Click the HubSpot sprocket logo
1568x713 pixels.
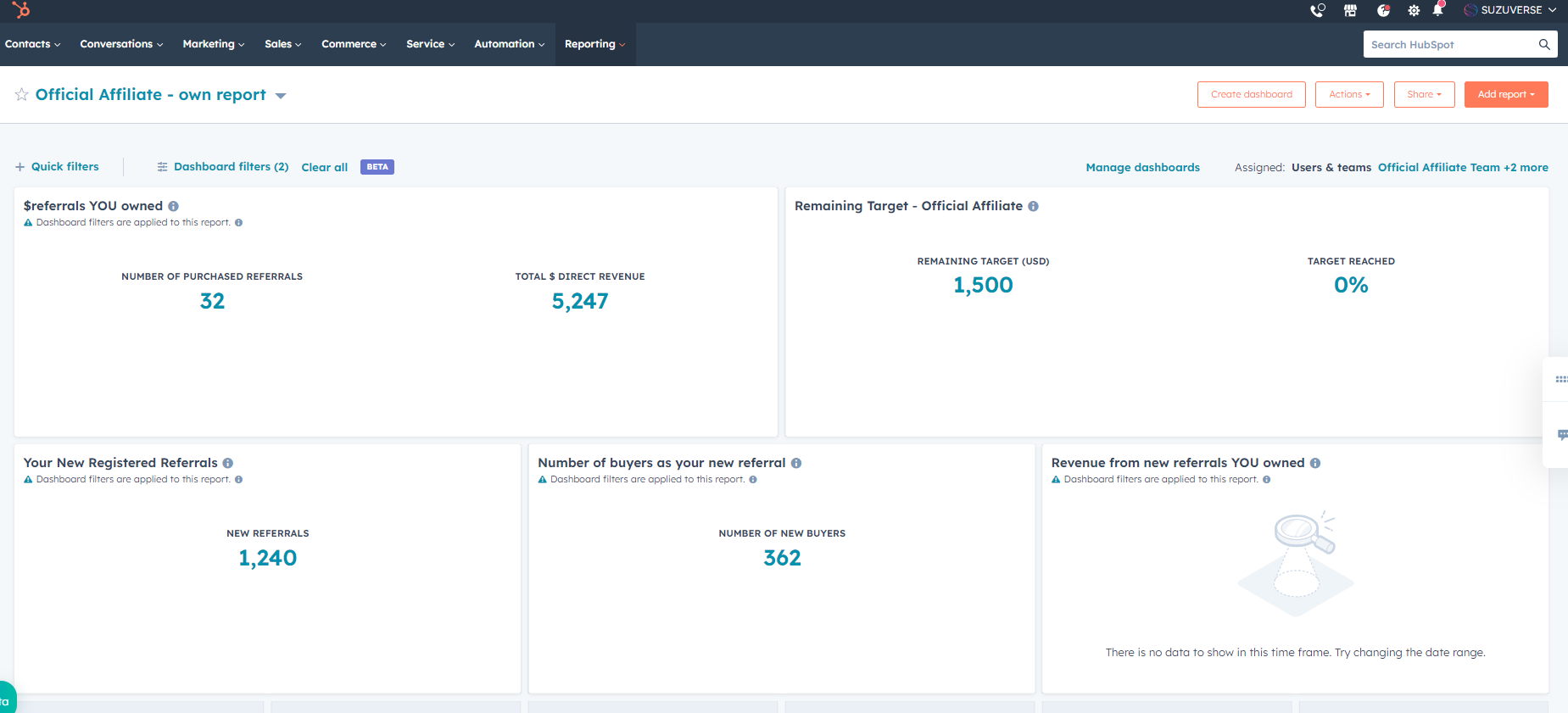(x=21, y=10)
